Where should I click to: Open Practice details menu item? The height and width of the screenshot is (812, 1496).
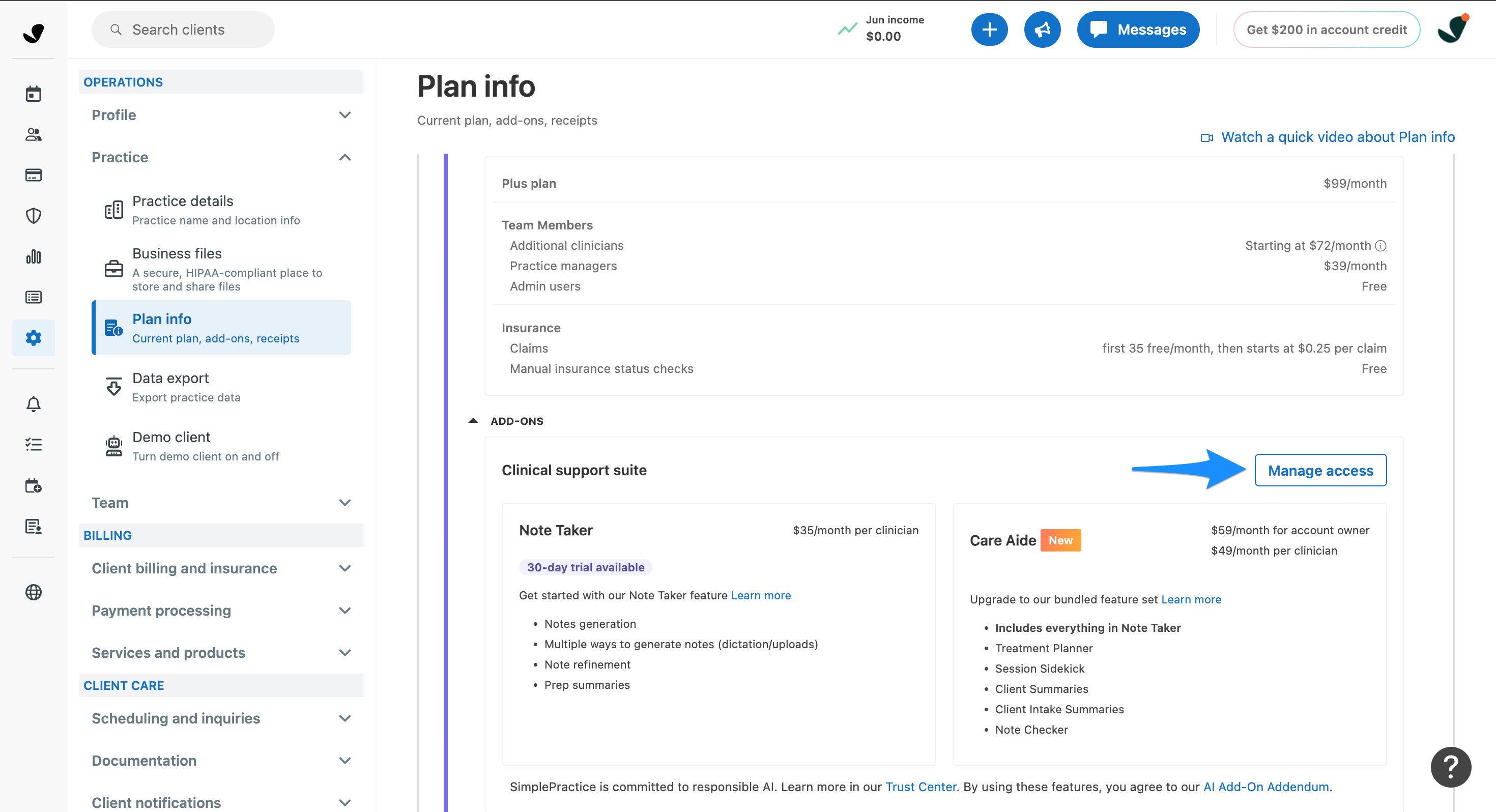click(x=221, y=210)
